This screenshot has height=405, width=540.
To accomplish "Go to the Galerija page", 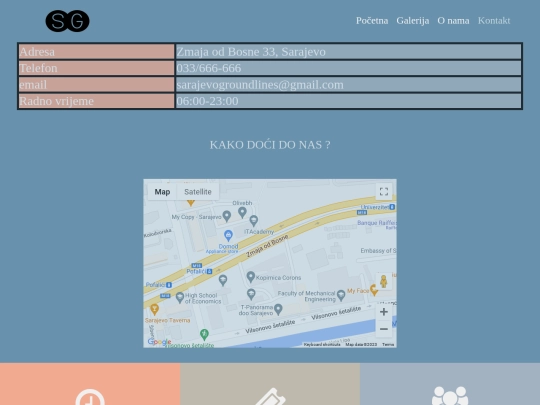I will [413, 21].
